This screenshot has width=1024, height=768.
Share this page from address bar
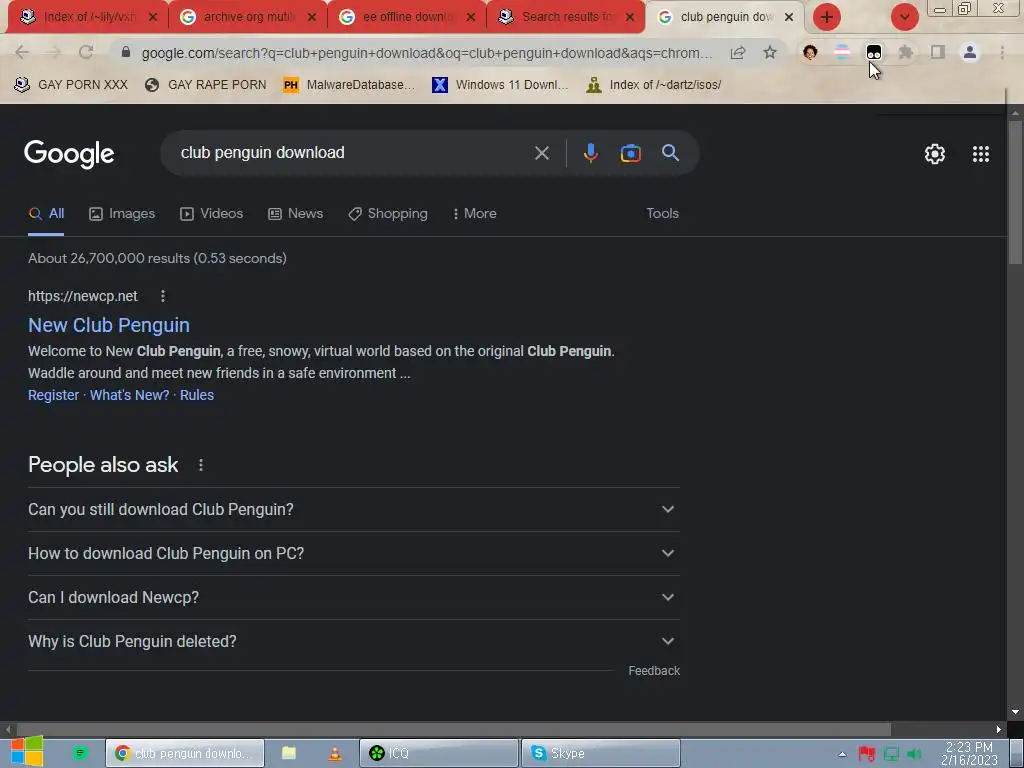(x=738, y=52)
